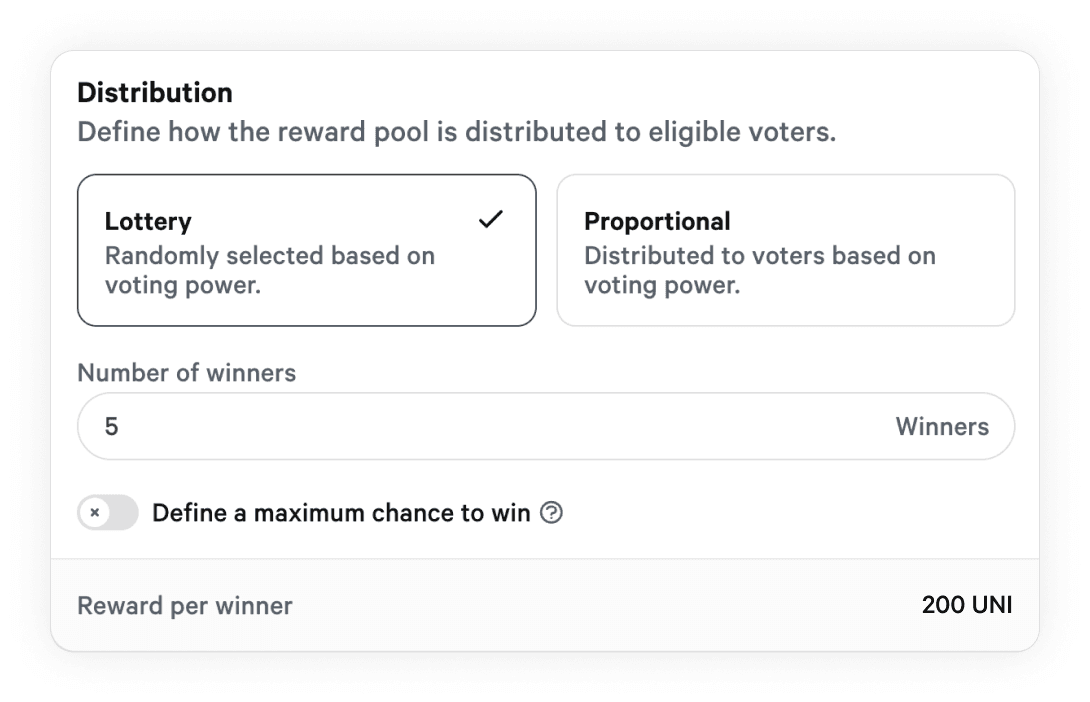Click the x knob inside the toggle
Screen dimensions: 1090x702
pos(95,513)
